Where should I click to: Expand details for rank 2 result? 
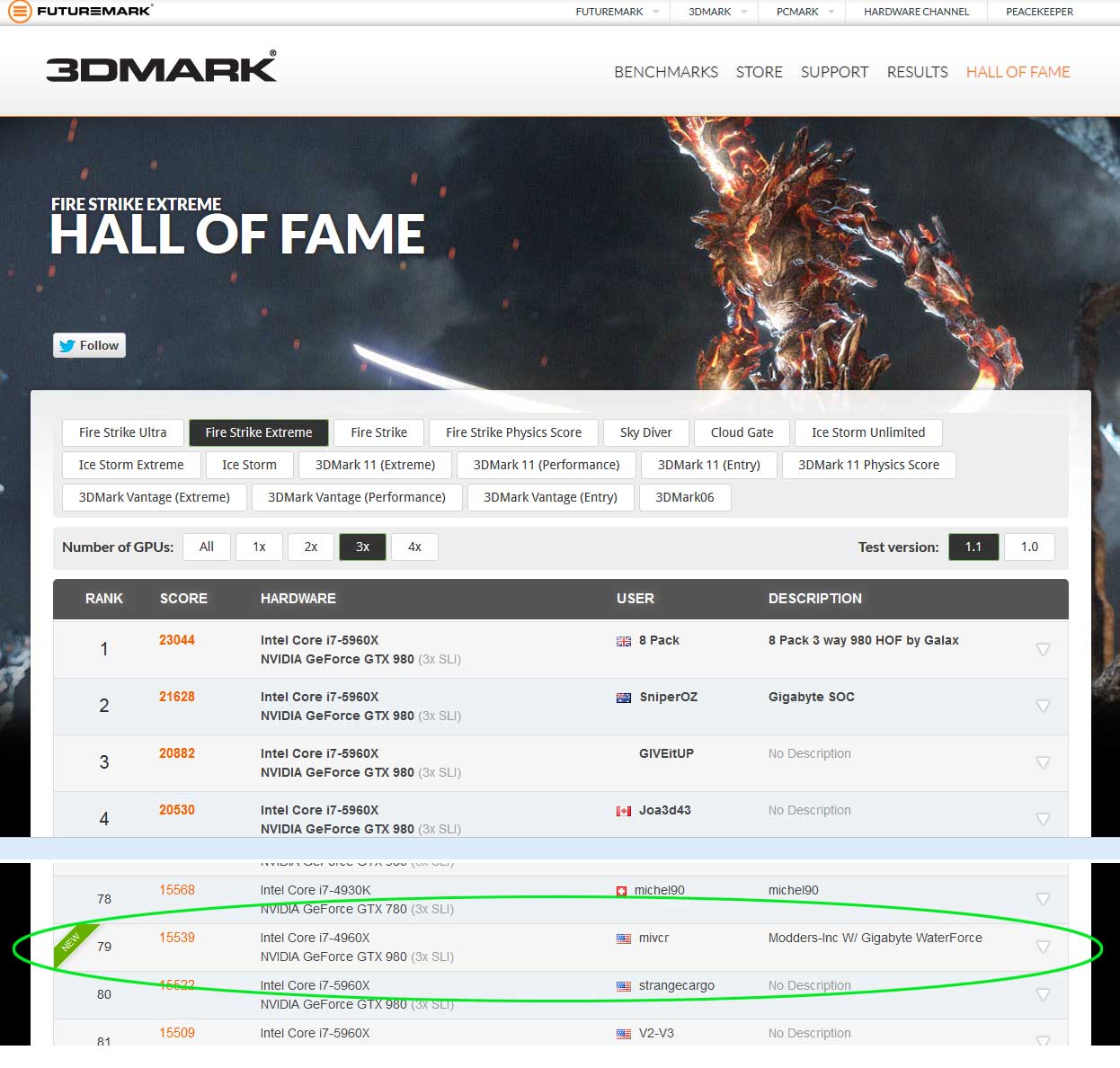[x=1043, y=706]
